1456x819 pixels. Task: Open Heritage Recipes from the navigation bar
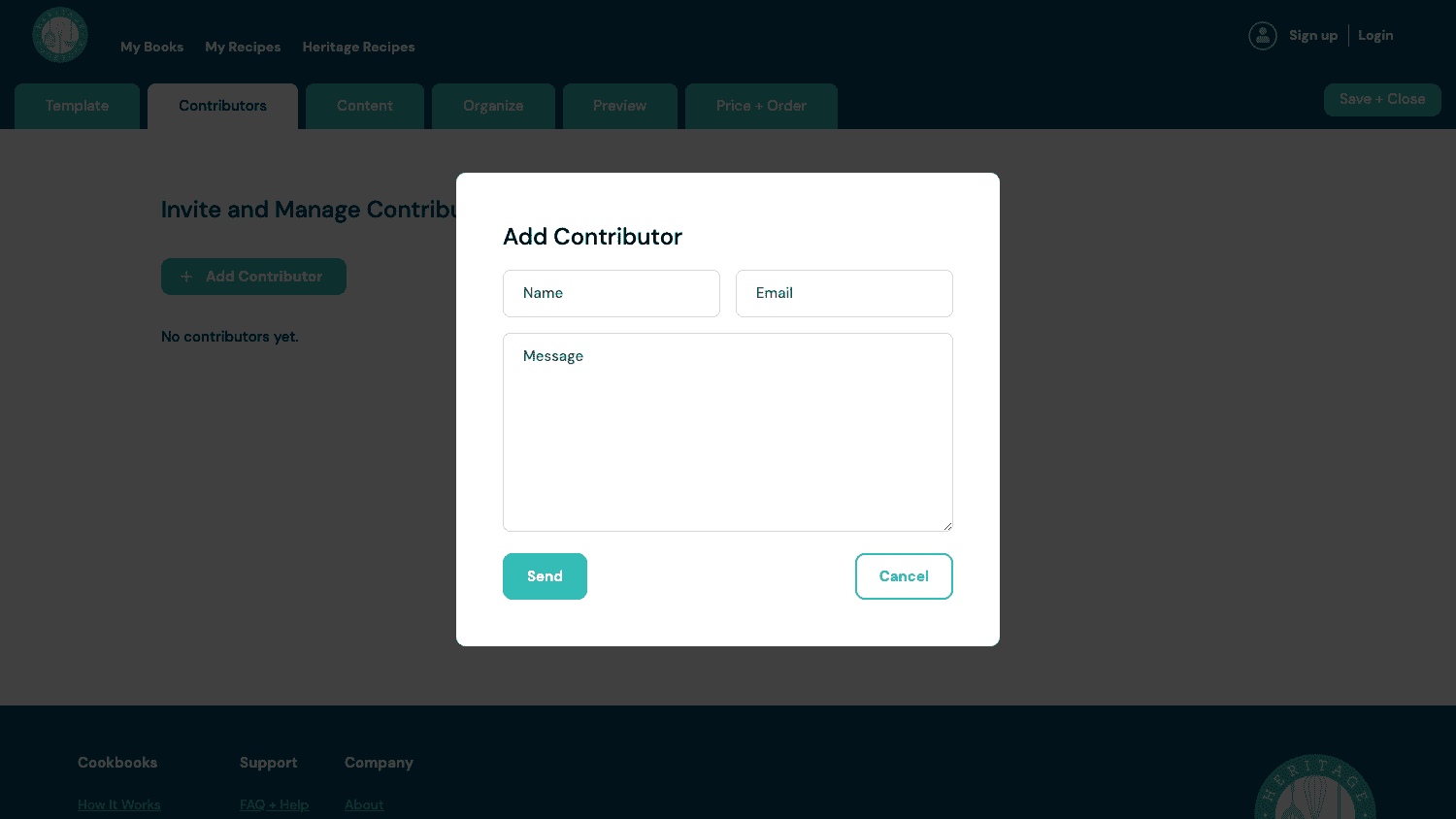pos(358,47)
